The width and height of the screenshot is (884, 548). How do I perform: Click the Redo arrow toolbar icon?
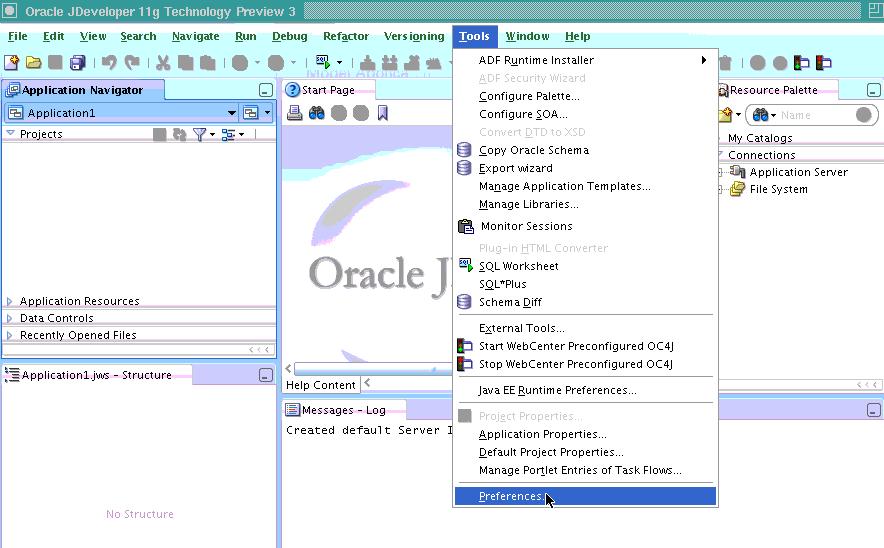[x=132, y=63]
